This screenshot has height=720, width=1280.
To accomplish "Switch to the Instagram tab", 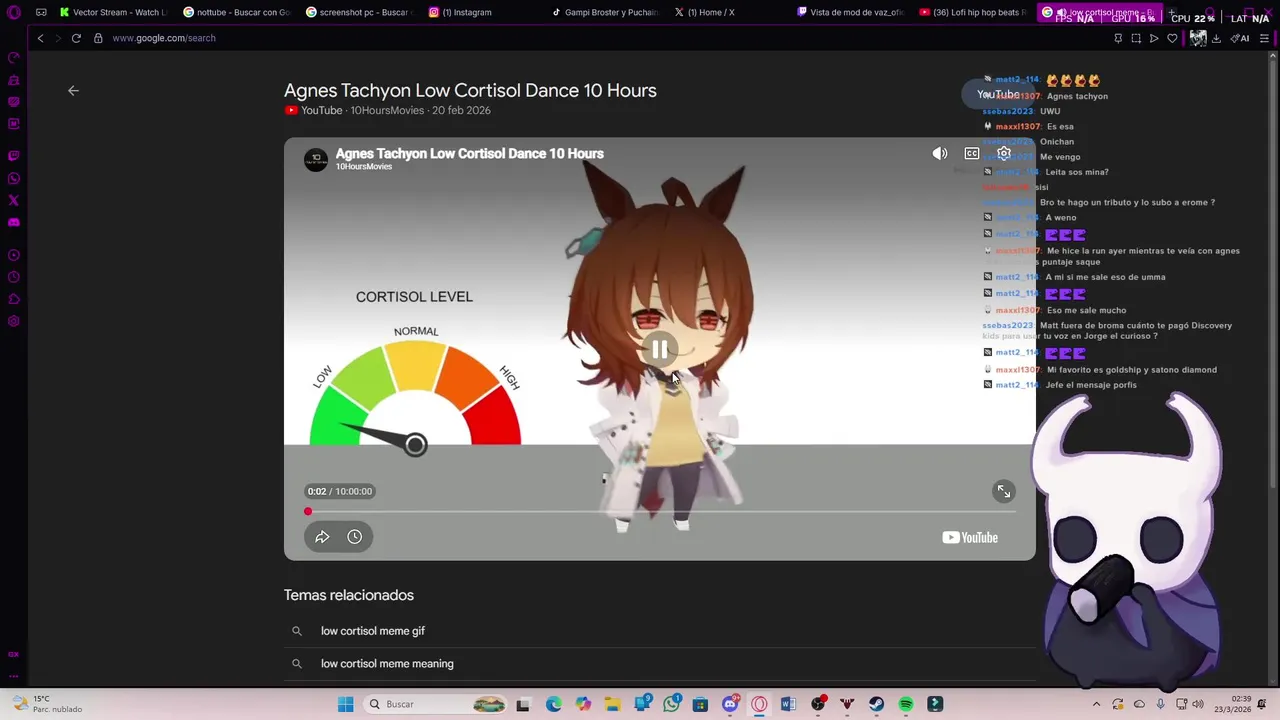I will point(481,12).
